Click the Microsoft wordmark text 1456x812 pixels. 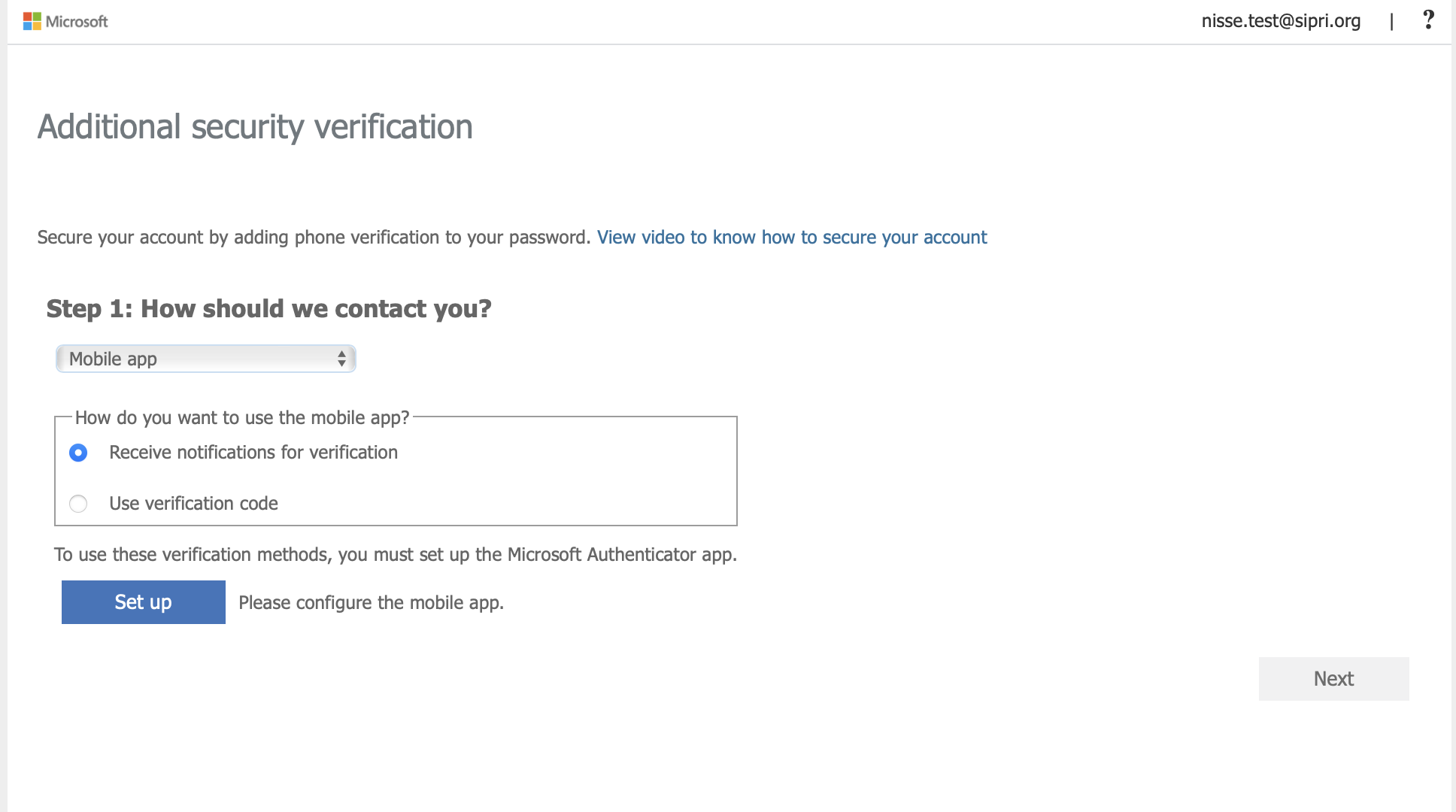77,22
